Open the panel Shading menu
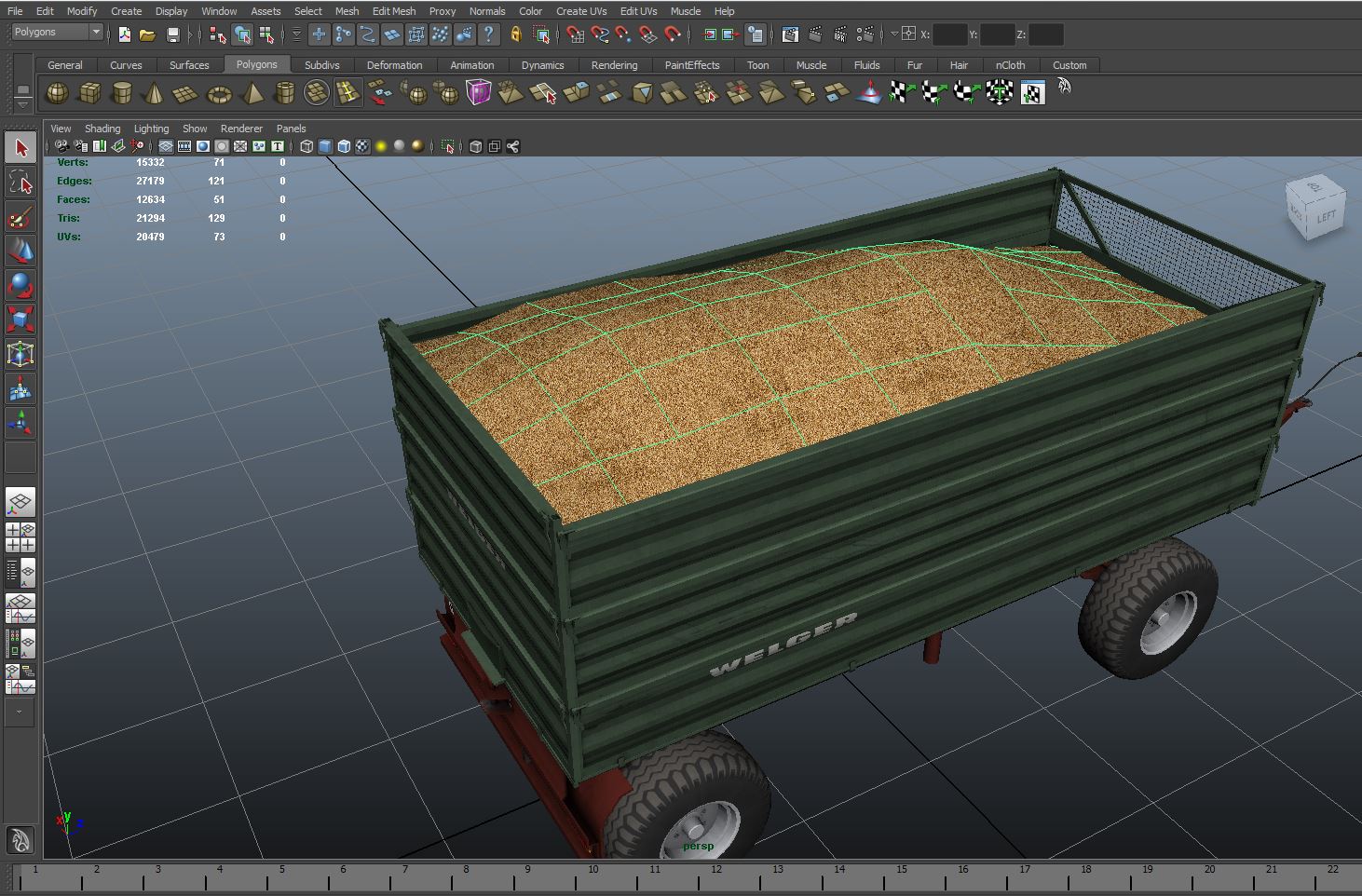The image size is (1362, 896). 102,129
